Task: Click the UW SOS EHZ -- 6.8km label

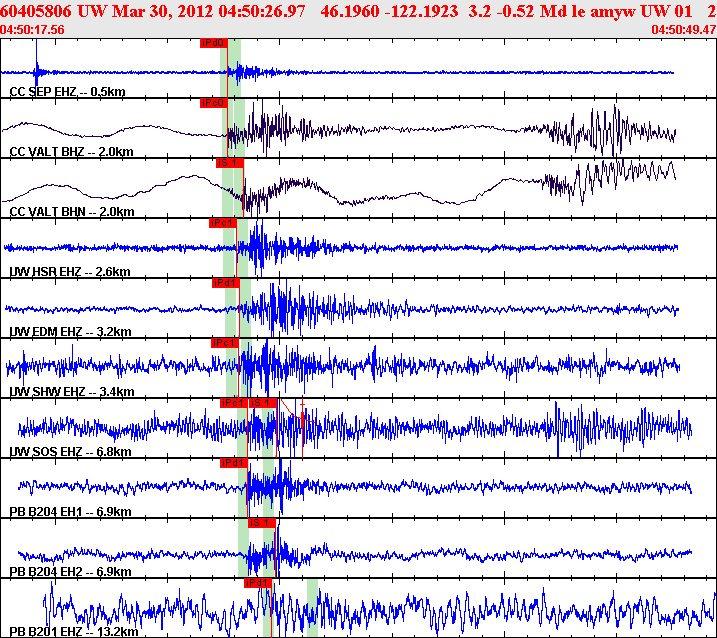Action: click(70, 452)
